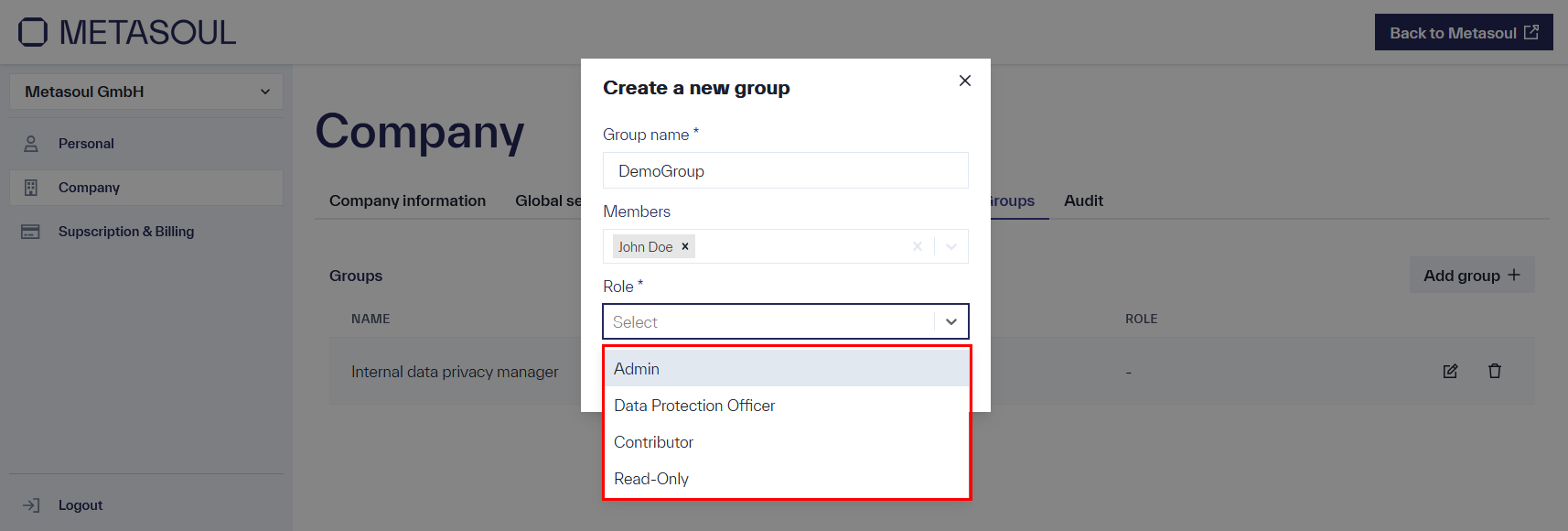The image size is (1568, 531).
Task: Click the Logout arrow icon
Action: point(31,505)
